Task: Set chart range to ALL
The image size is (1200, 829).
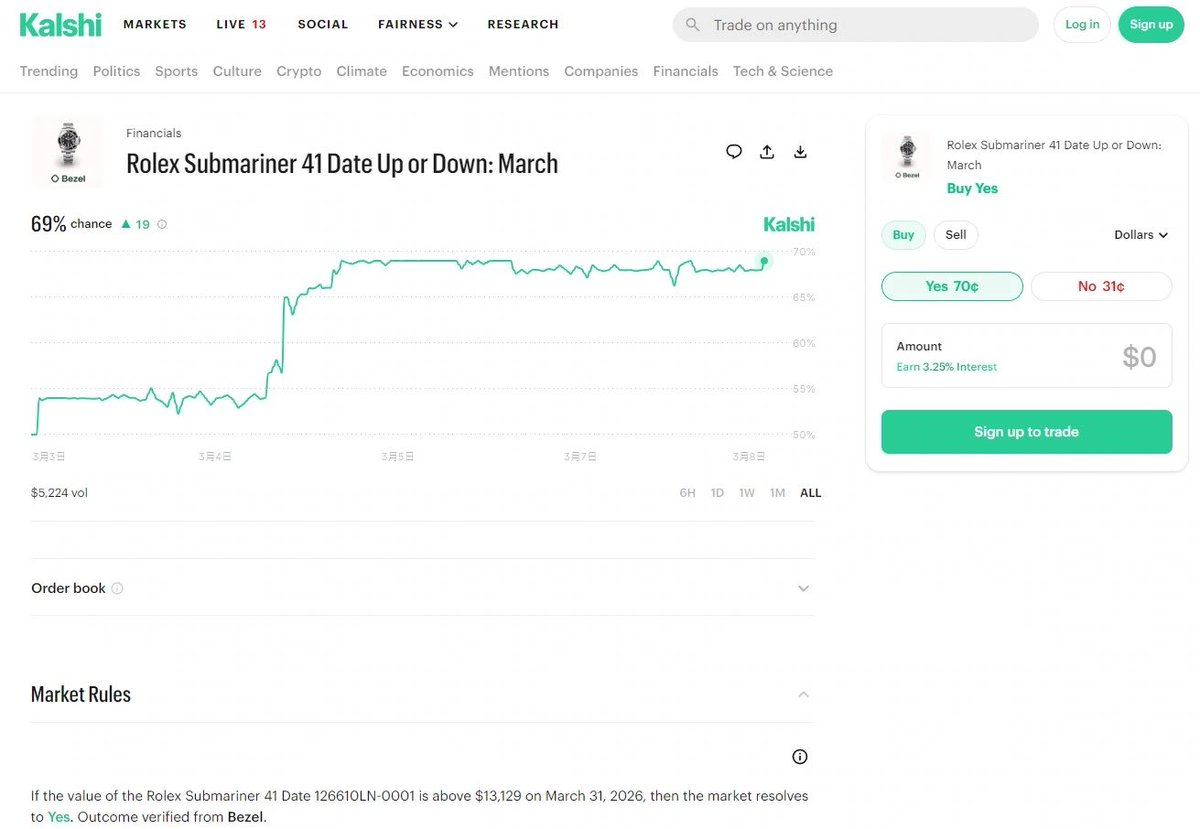Action: (x=810, y=493)
